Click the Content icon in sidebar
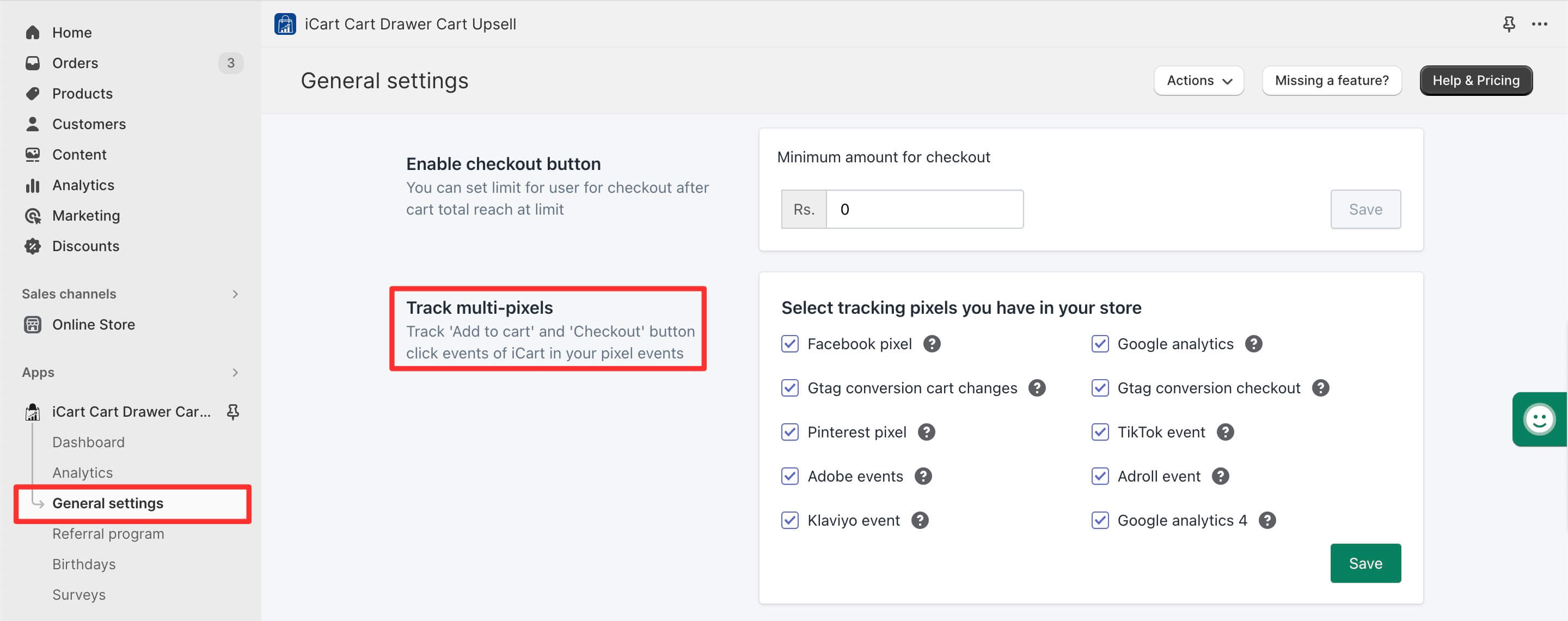The height and width of the screenshot is (621, 1568). pyautogui.click(x=33, y=154)
